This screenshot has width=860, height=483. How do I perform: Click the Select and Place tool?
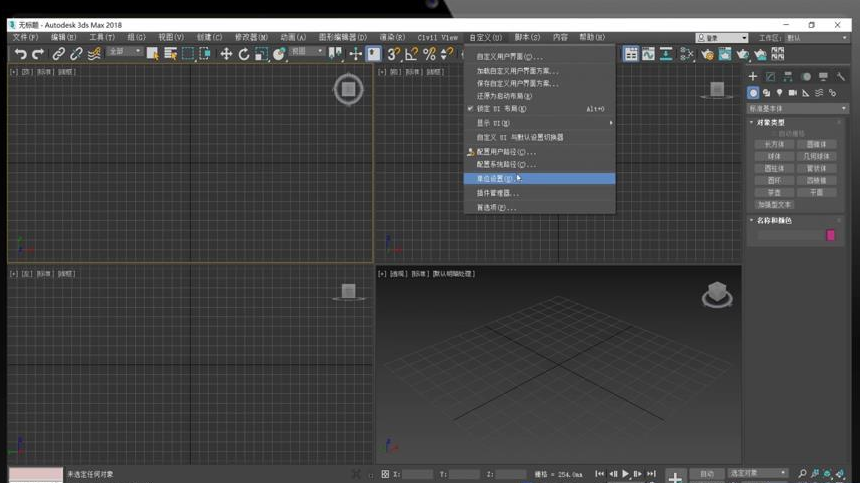(x=279, y=54)
